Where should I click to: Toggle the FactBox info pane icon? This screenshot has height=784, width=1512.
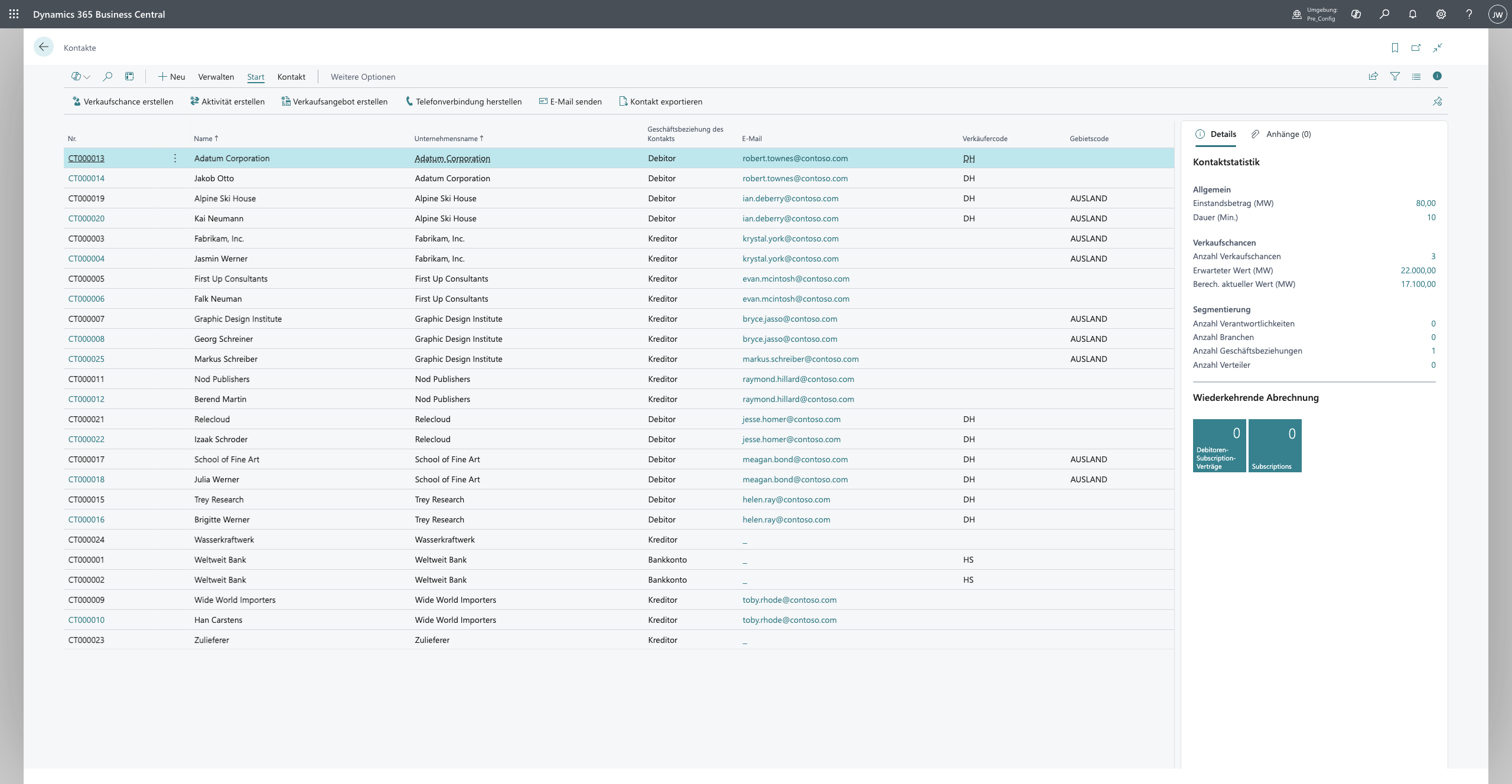[x=1437, y=76]
